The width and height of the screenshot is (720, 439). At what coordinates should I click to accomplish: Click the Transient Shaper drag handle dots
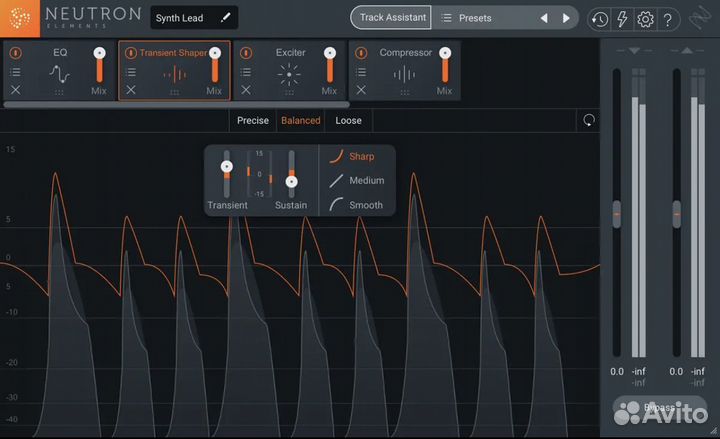click(174, 93)
